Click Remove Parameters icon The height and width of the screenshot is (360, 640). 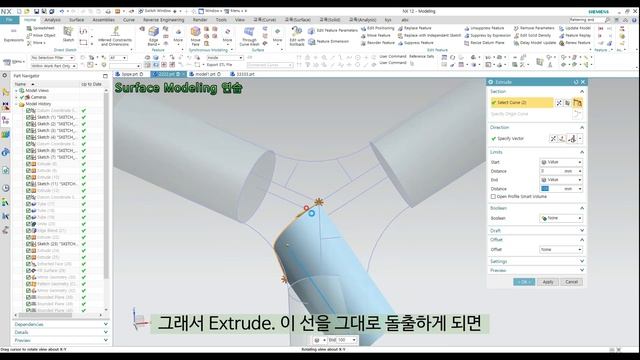pyautogui.click(x=516, y=29)
